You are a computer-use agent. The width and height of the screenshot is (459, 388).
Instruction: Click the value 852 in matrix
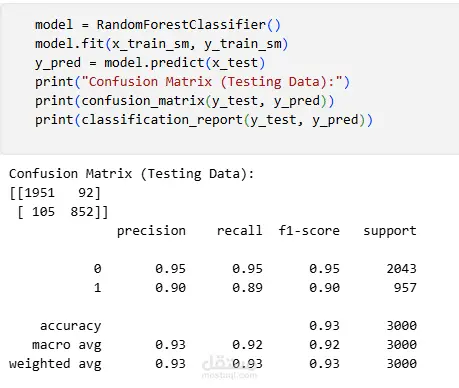(82, 212)
